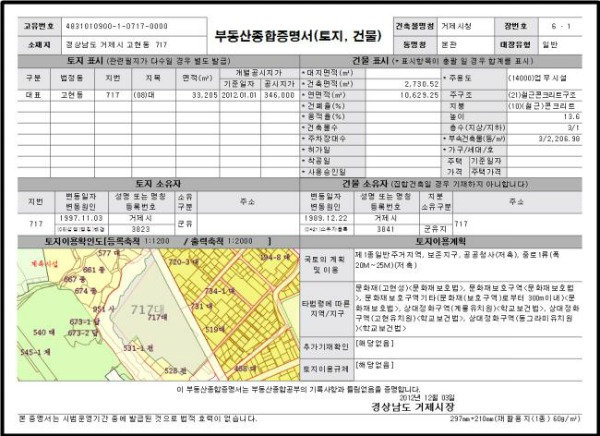Click the '가구/세대/호' label
This screenshot has width=600, height=436.
click(472, 150)
